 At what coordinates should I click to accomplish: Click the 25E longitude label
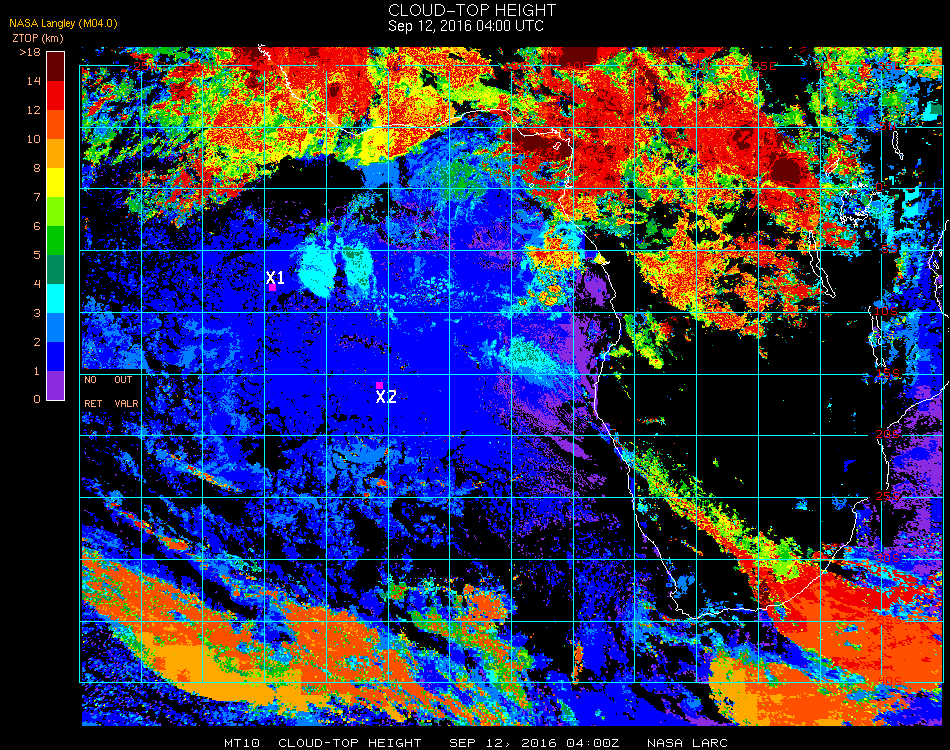pyautogui.click(x=765, y=66)
